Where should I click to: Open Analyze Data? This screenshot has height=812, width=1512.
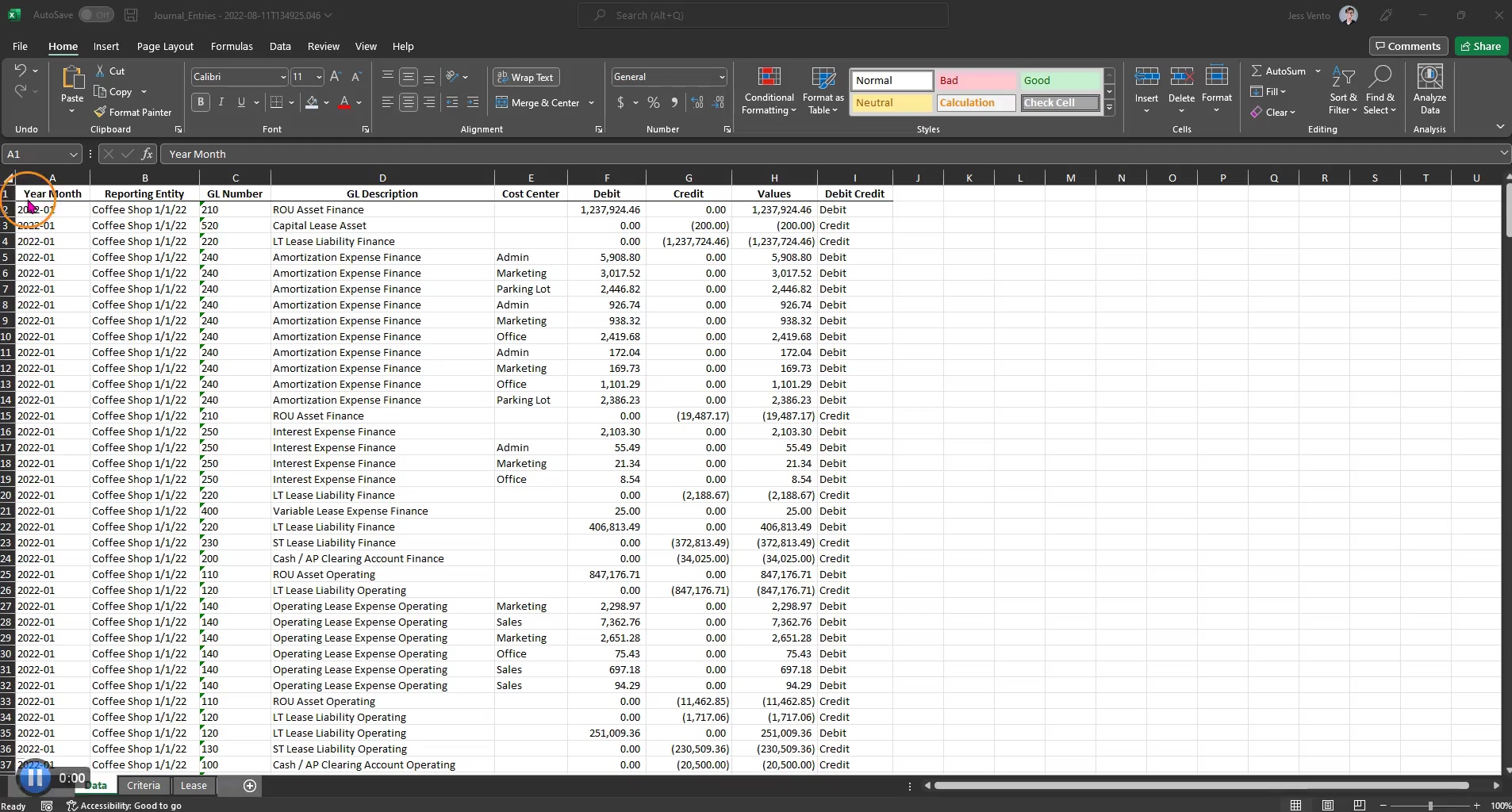[x=1429, y=91]
